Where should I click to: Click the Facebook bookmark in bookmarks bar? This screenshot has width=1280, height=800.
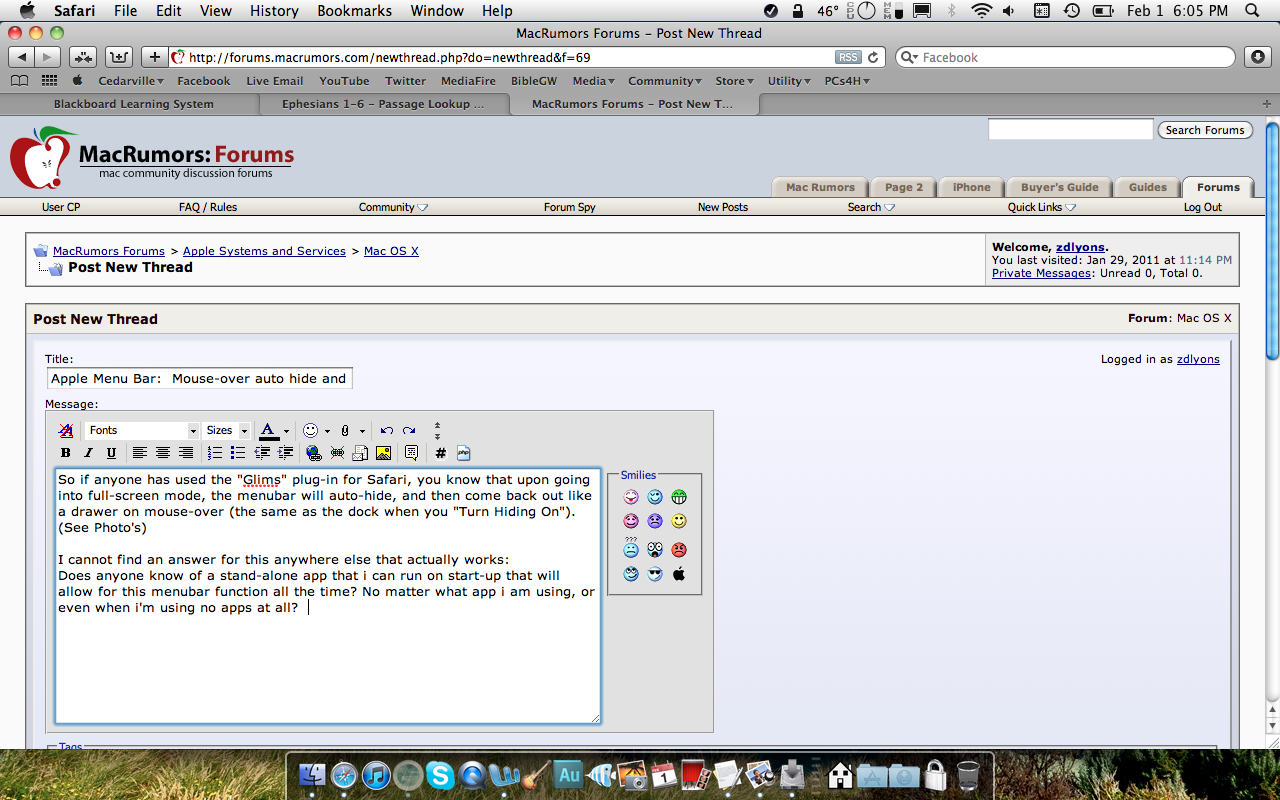(204, 81)
